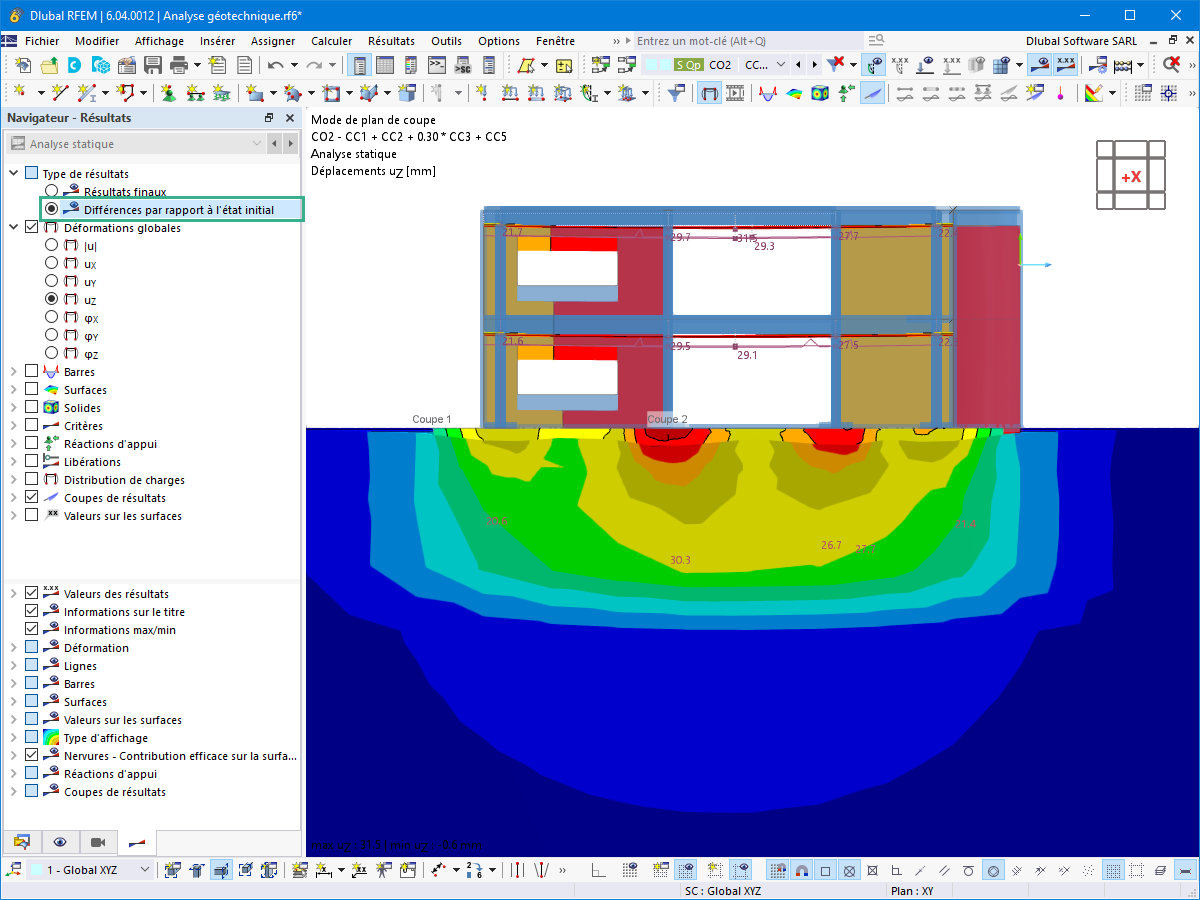
Task: Toggle the result sections icon in toolbar
Action: click(872, 93)
